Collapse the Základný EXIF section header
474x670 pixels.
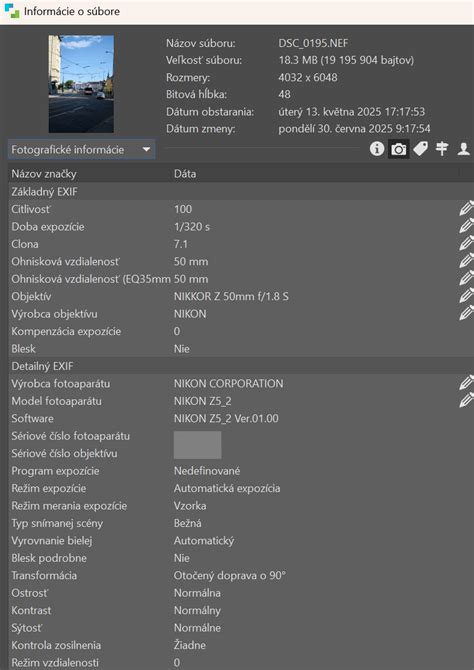(x=241, y=192)
